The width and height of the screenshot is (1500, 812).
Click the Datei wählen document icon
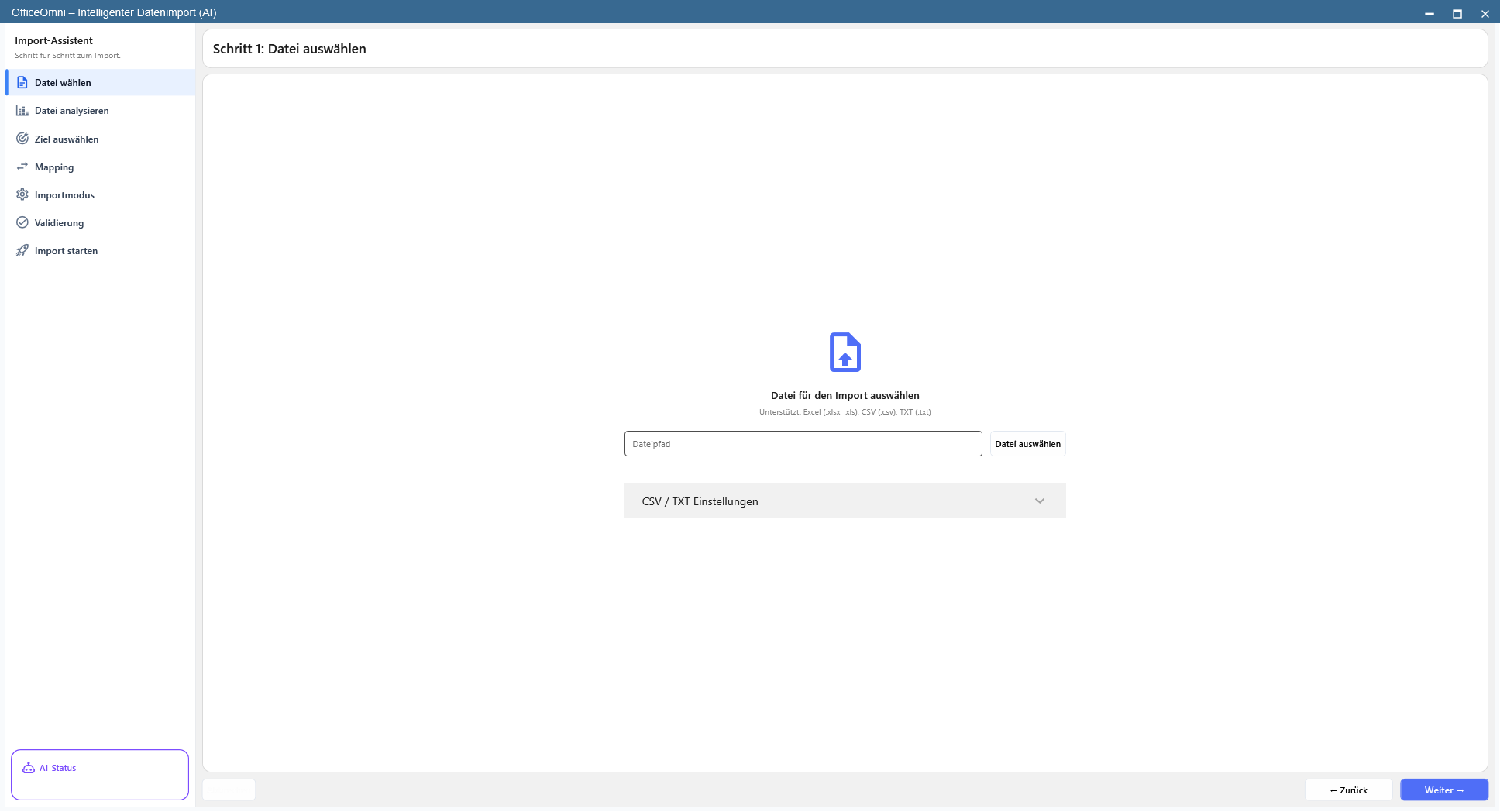(x=22, y=83)
